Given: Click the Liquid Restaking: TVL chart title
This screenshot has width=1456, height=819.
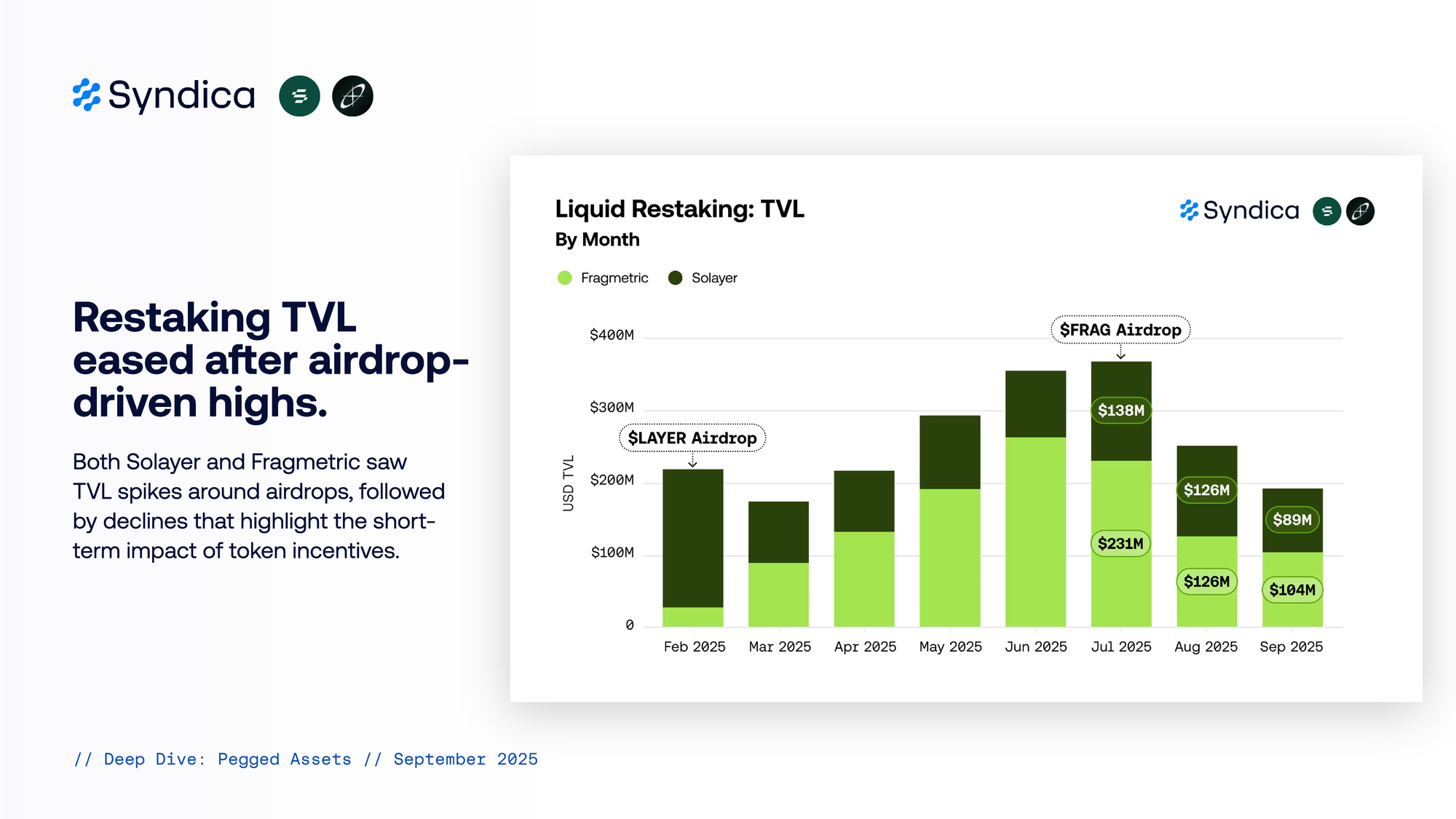Looking at the screenshot, I should (679, 209).
